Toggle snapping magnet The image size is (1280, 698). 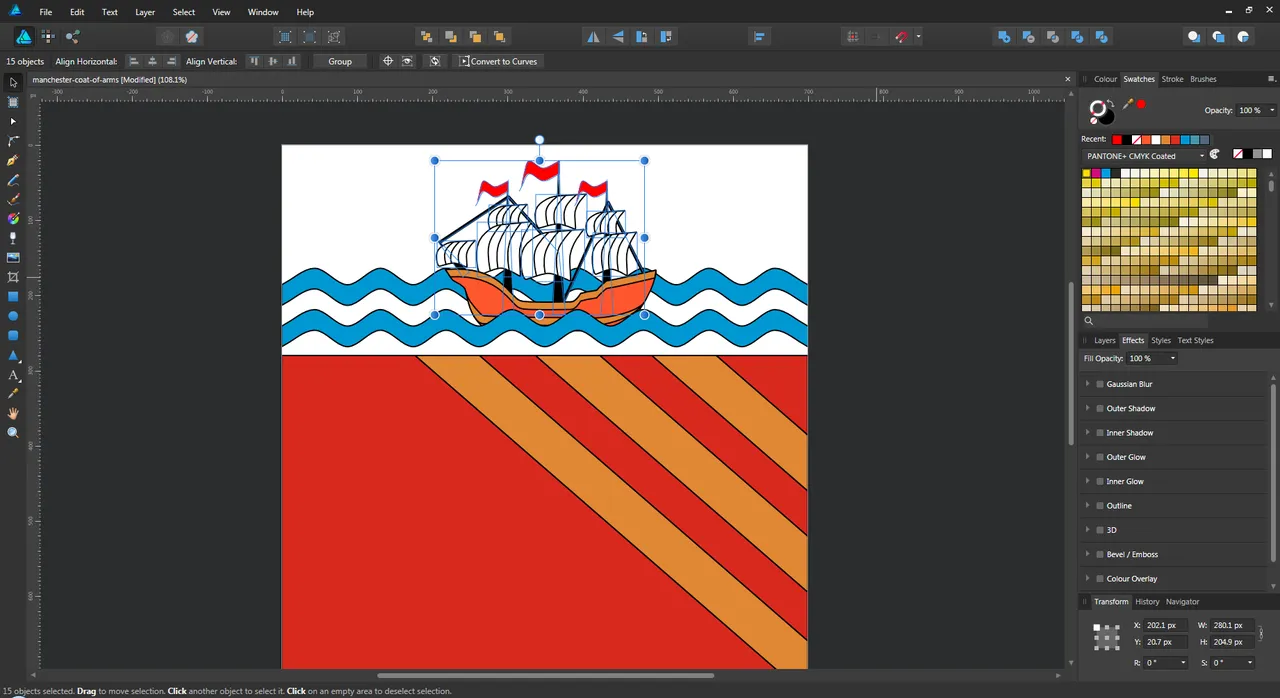coord(902,36)
